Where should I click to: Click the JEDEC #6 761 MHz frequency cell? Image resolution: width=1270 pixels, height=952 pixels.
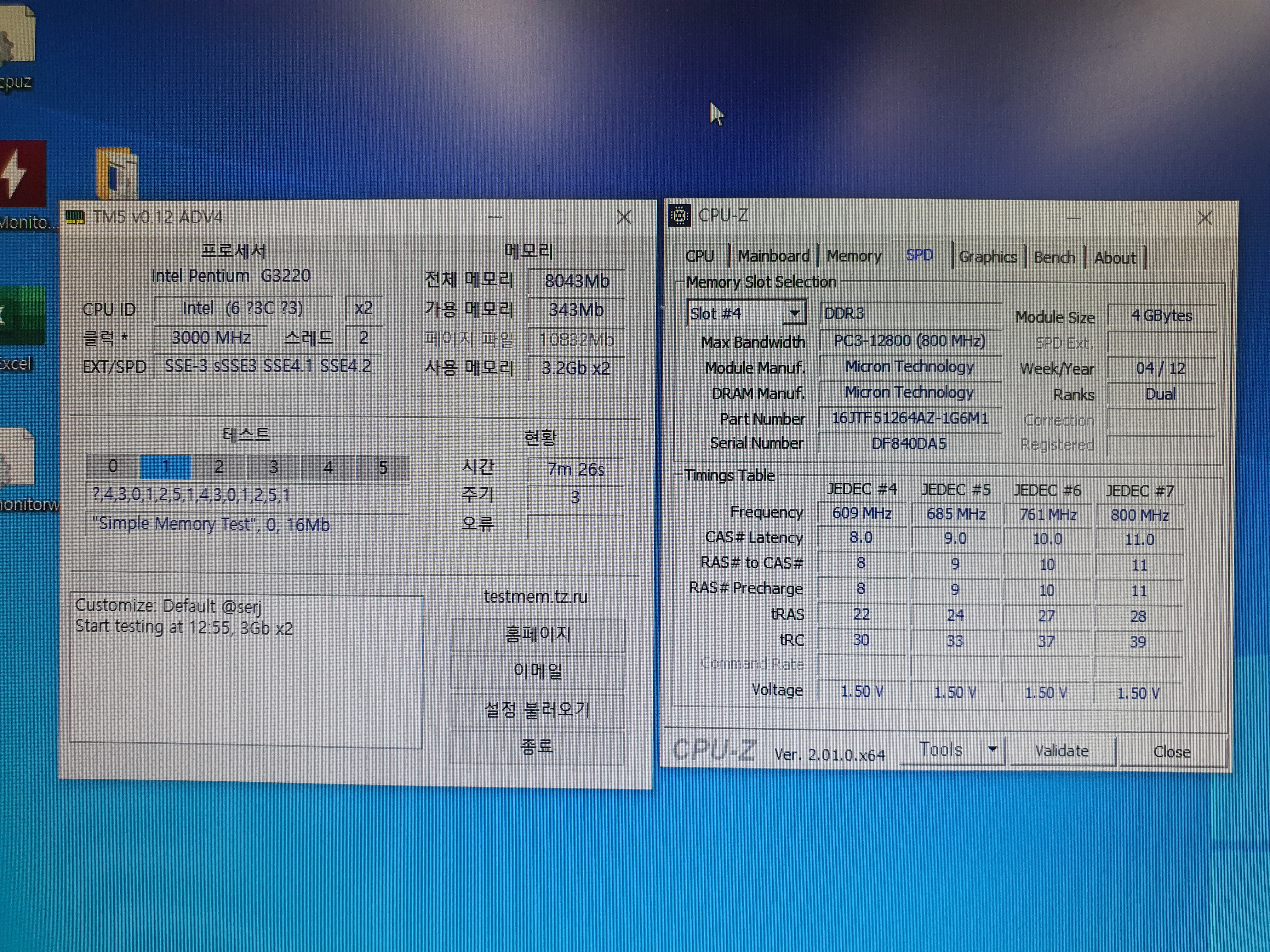point(1048,515)
